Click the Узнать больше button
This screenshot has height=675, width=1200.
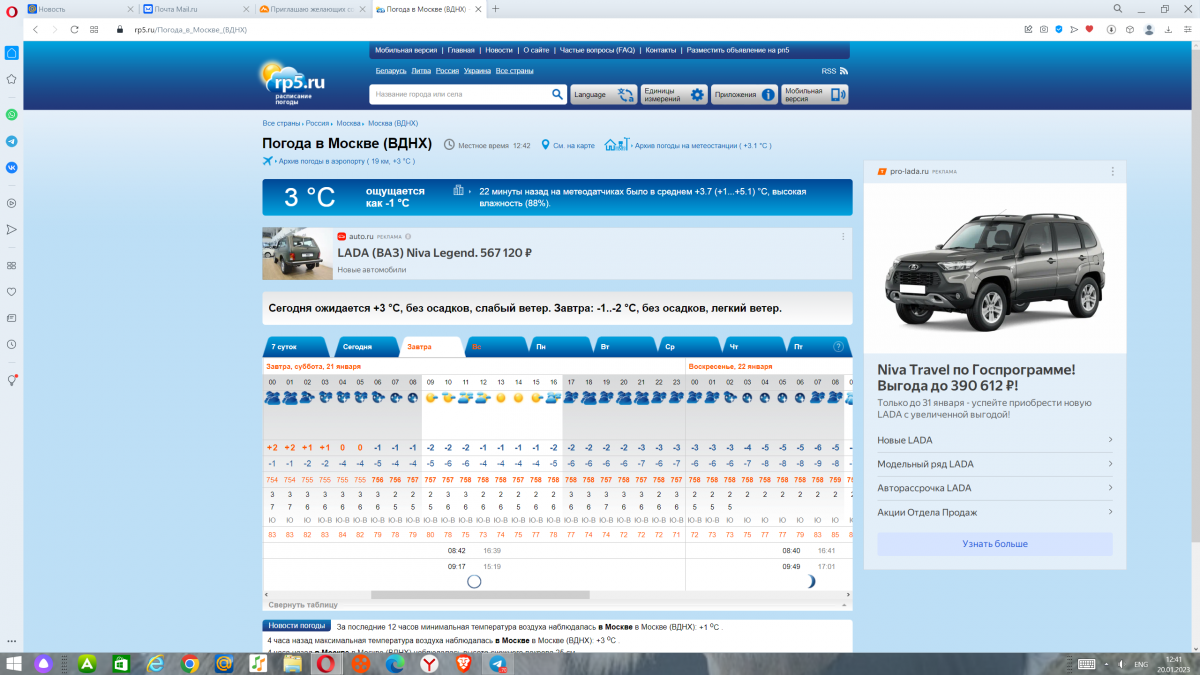(x=995, y=544)
